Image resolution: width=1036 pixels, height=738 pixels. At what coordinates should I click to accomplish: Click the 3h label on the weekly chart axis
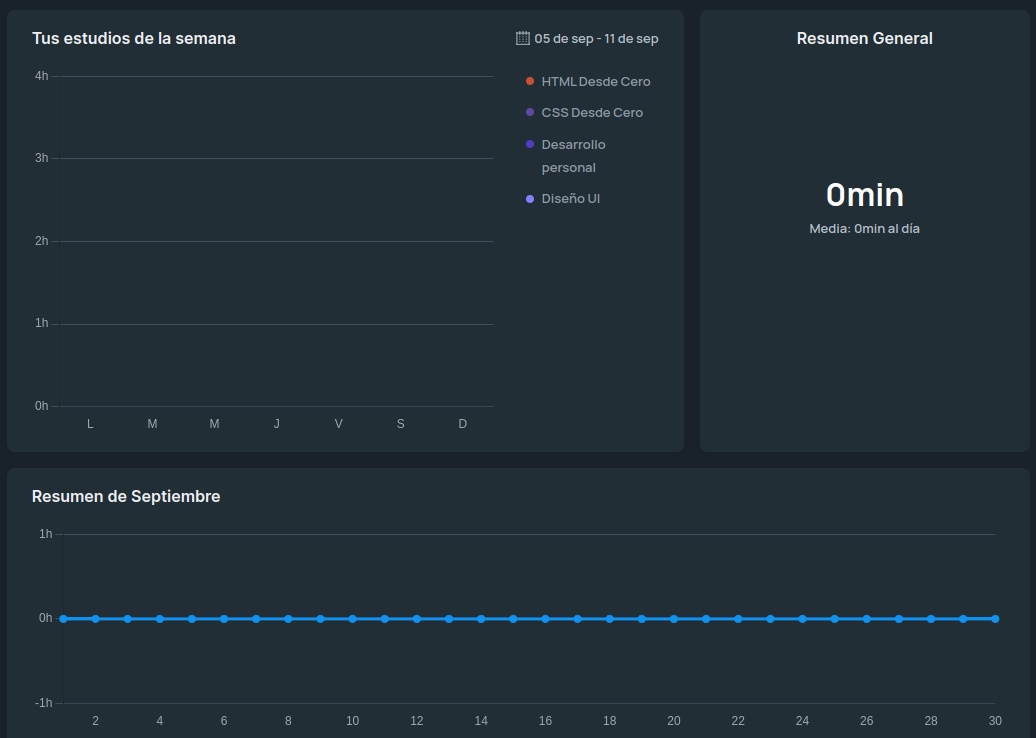(x=42, y=158)
